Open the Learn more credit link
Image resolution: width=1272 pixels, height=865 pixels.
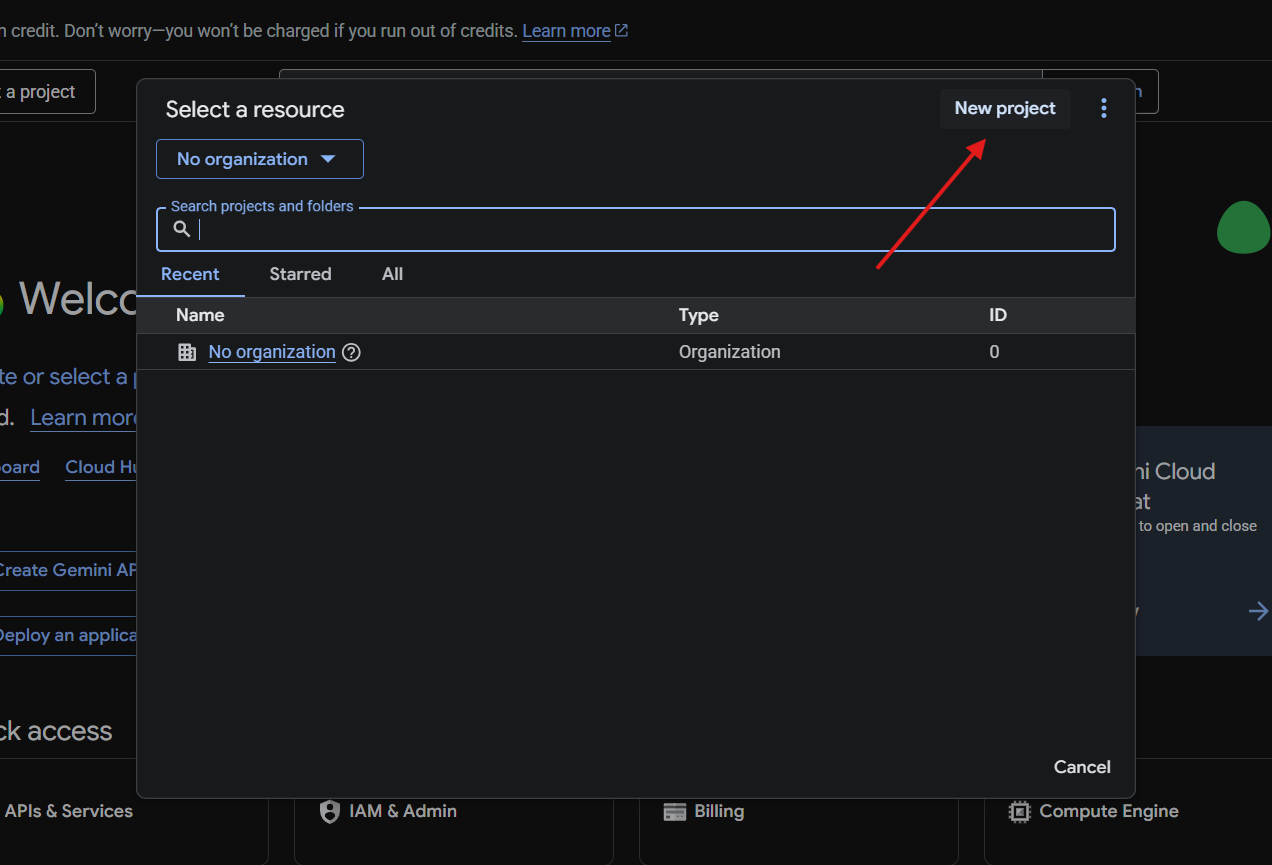coord(566,31)
